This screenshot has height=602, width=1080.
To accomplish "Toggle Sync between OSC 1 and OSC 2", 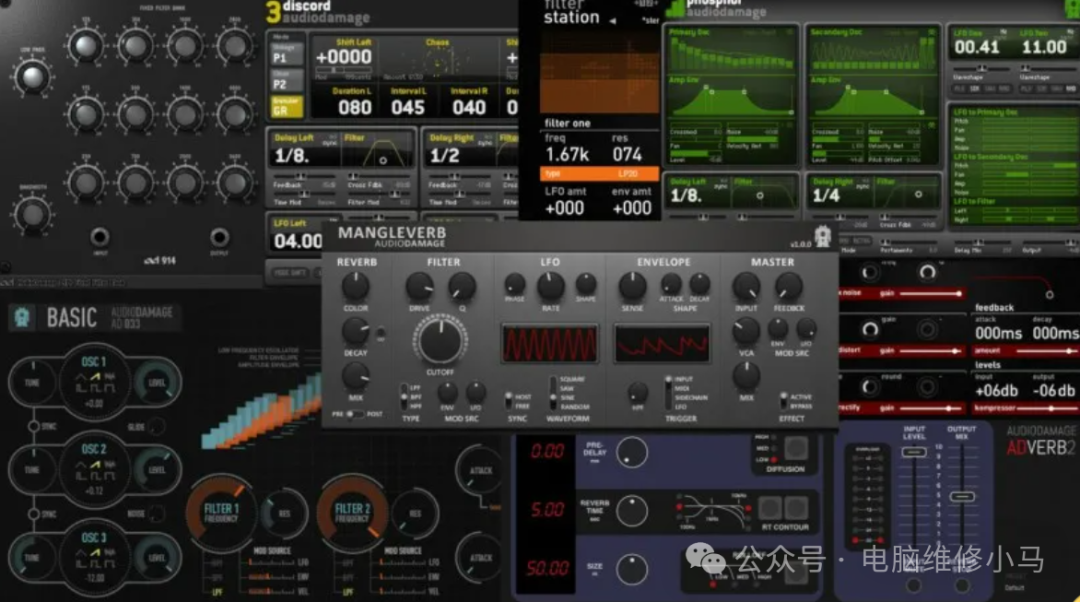I will pyautogui.click(x=33, y=426).
